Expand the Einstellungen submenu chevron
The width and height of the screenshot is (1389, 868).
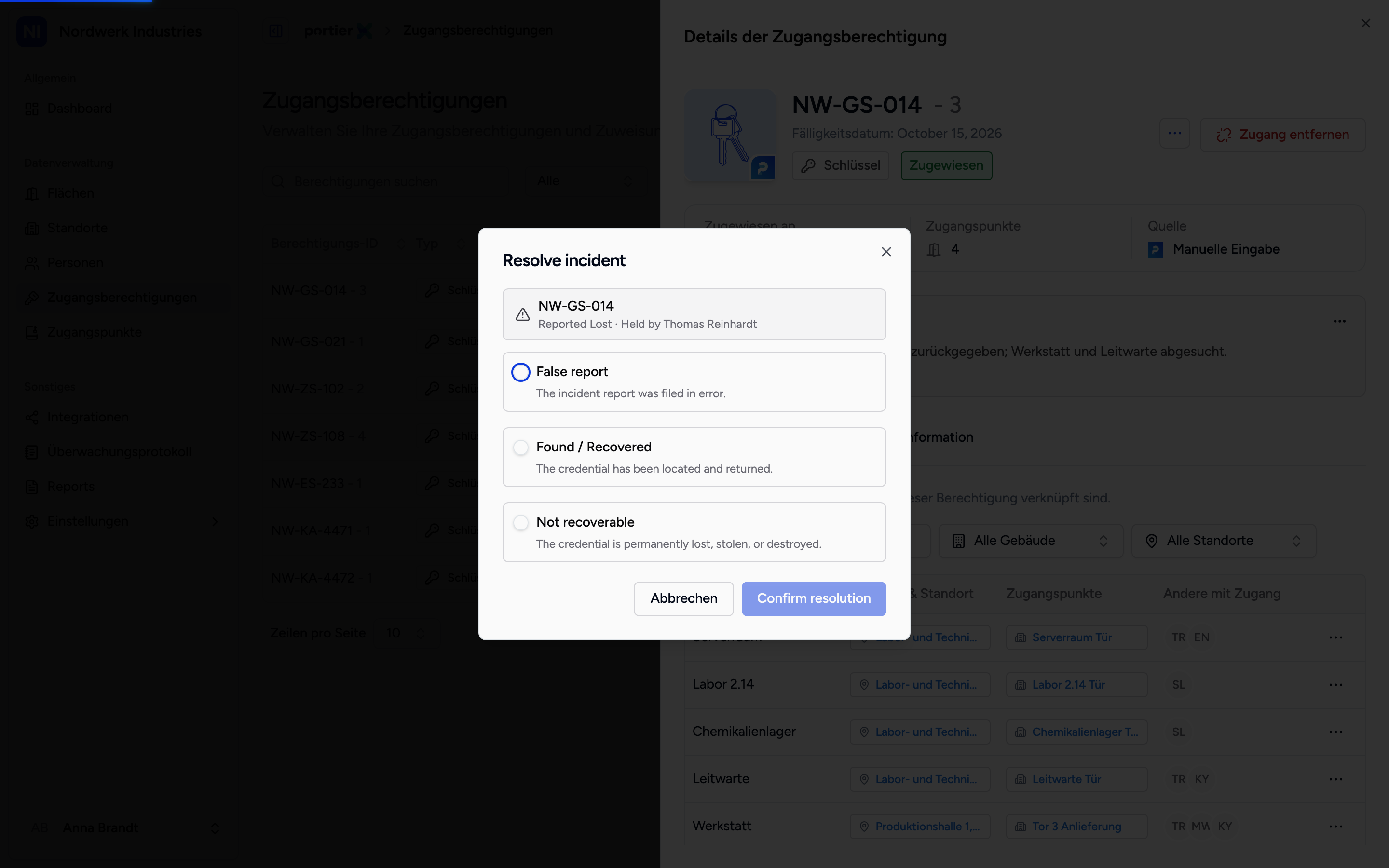(x=215, y=522)
